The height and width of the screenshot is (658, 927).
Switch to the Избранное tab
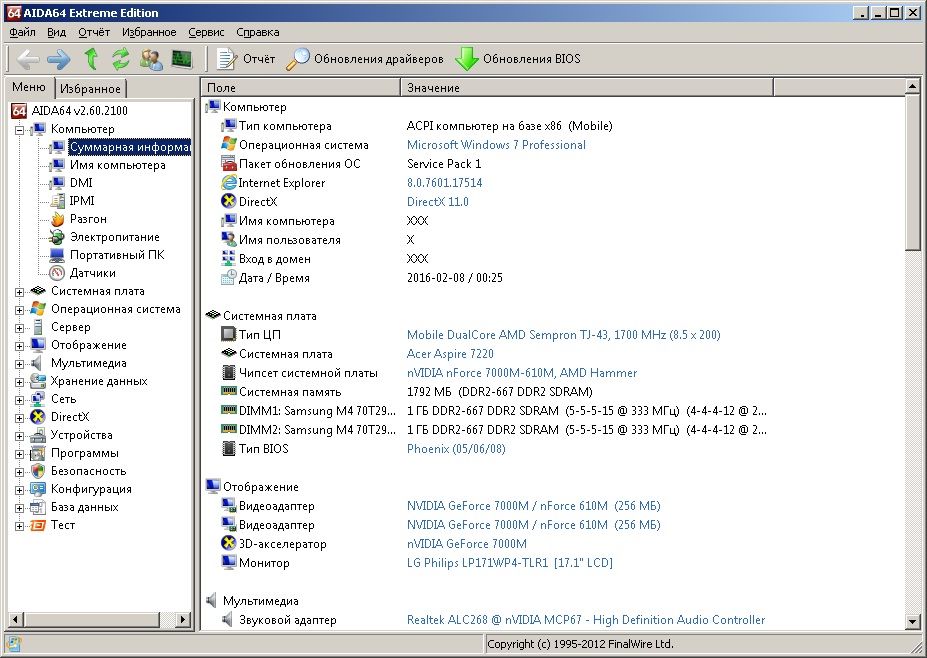pyautogui.click(x=89, y=89)
